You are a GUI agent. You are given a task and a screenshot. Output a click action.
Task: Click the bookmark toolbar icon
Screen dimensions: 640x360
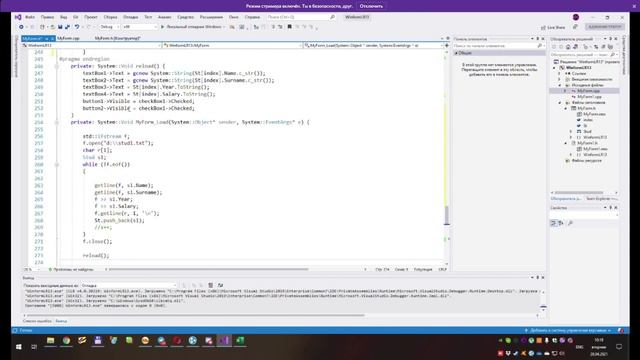289,27
